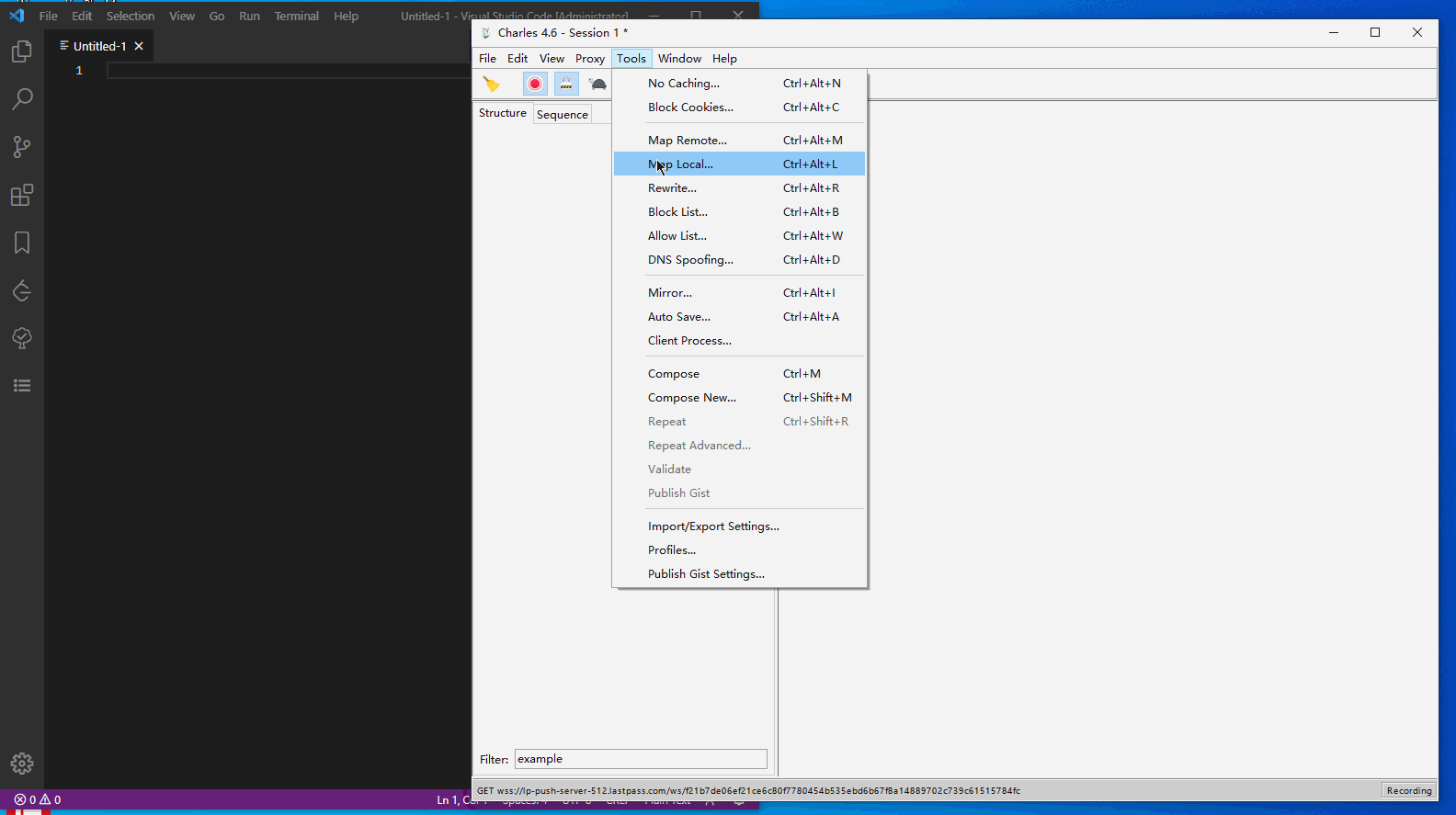This screenshot has width=1456, height=815.
Task: Select Compose in Tools menu
Action: (x=739, y=374)
